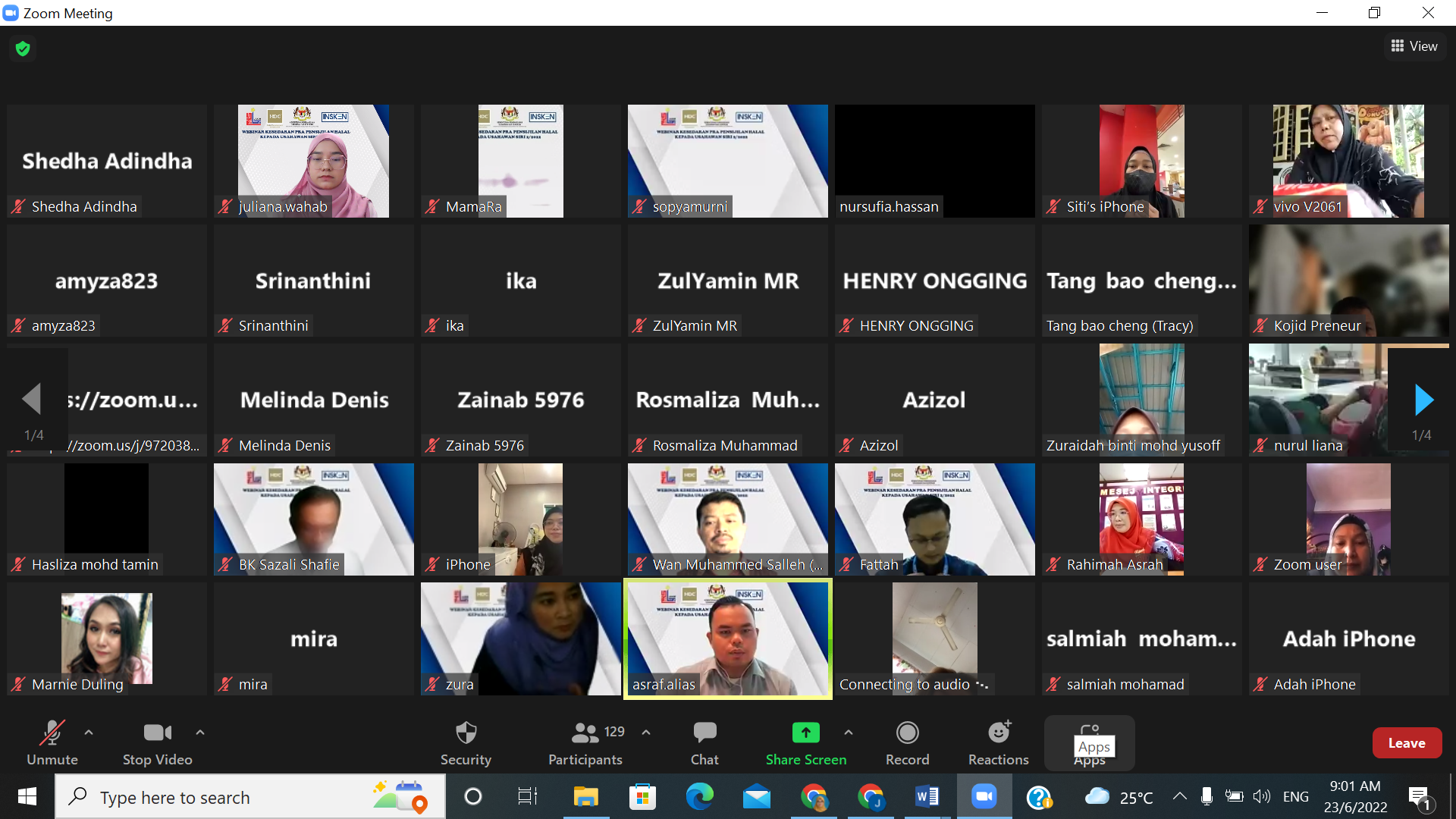The width and height of the screenshot is (1456, 819).
Task: Go to next gallery page arrow
Action: 1423,400
